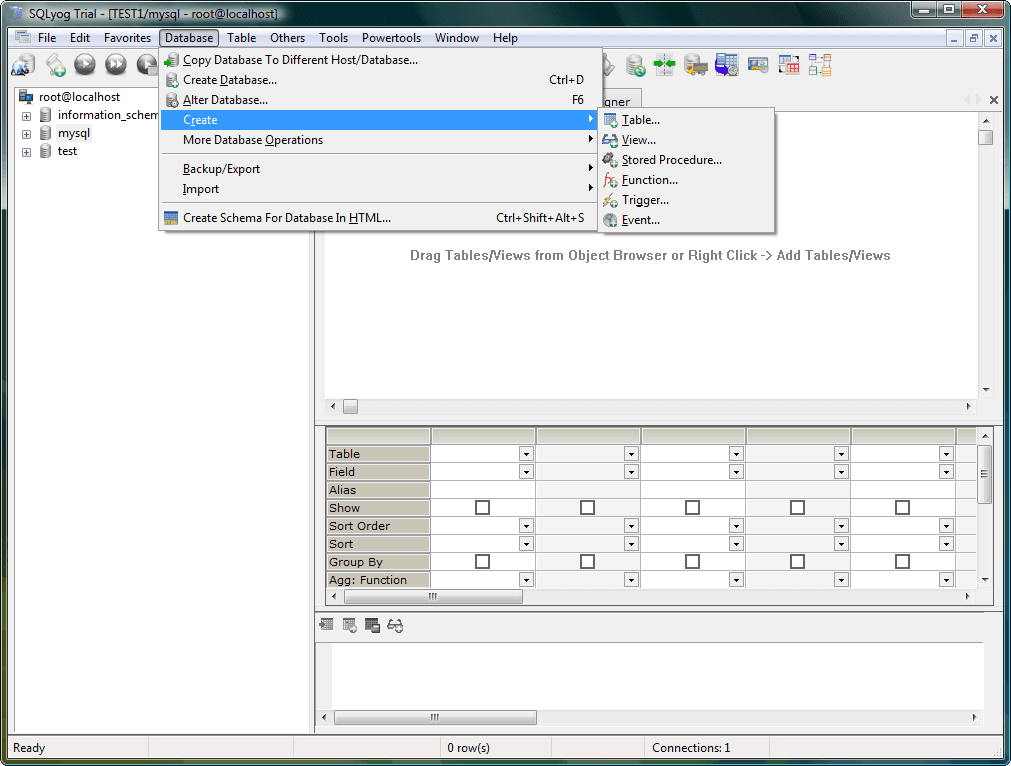The width and height of the screenshot is (1011, 766).
Task: Click the Alias cell in the first column
Action: pyautogui.click(x=483, y=490)
